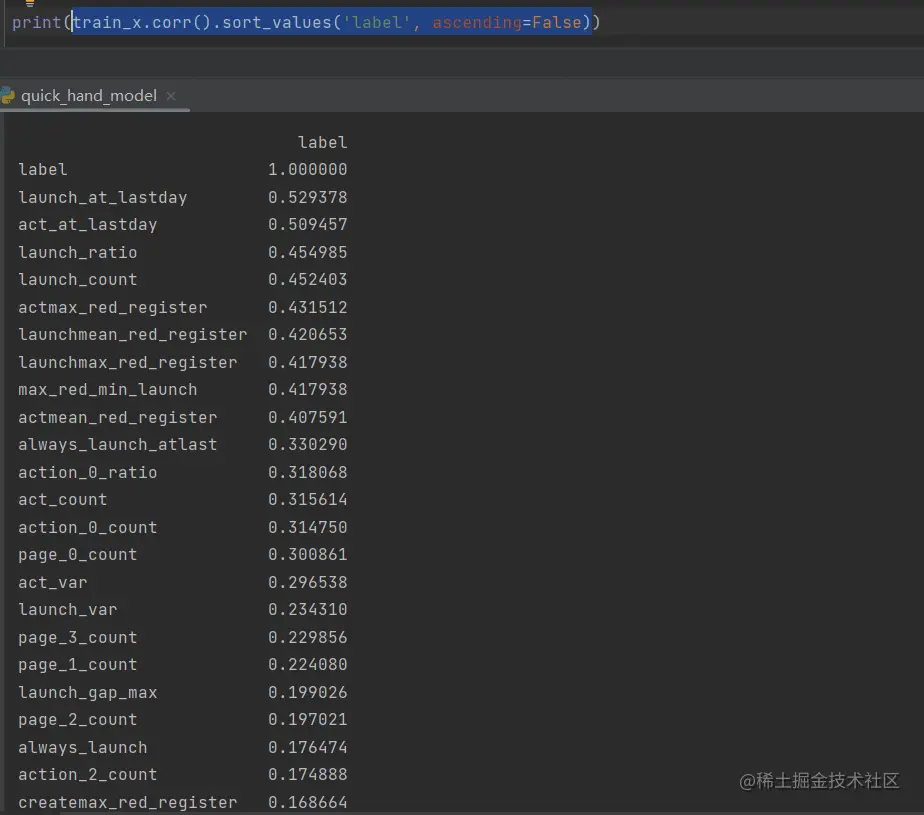Click the action_0_count row name

coord(88,527)
